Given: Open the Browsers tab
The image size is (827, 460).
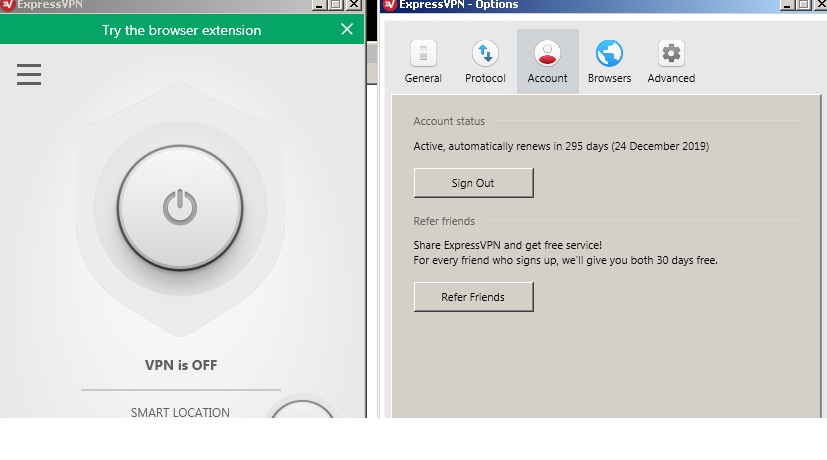Looking at the screenshot, I should click(x=609, y=62).
